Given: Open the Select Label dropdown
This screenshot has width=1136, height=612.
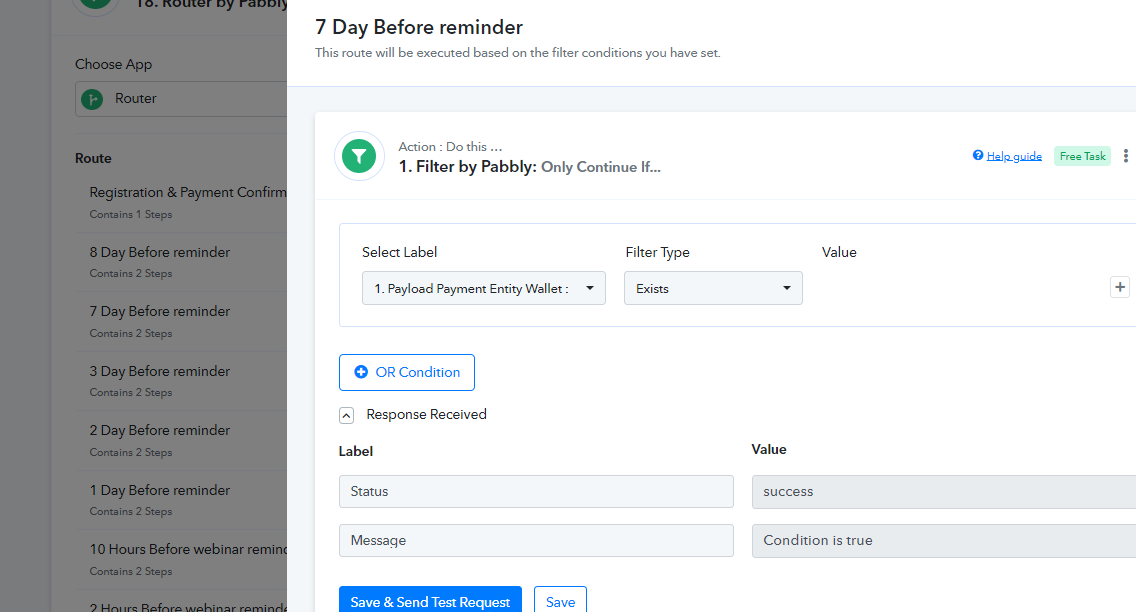Looking at the screenshot, I should click(484, 288).
